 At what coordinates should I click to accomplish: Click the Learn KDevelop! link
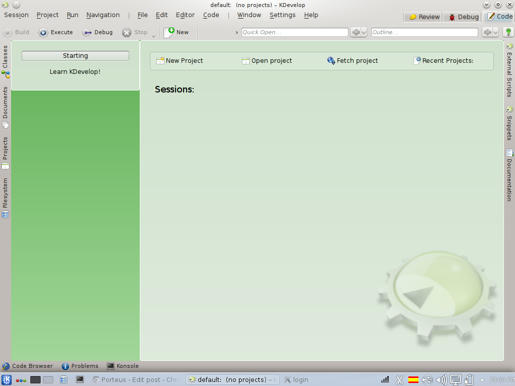[x=75, y=72]
